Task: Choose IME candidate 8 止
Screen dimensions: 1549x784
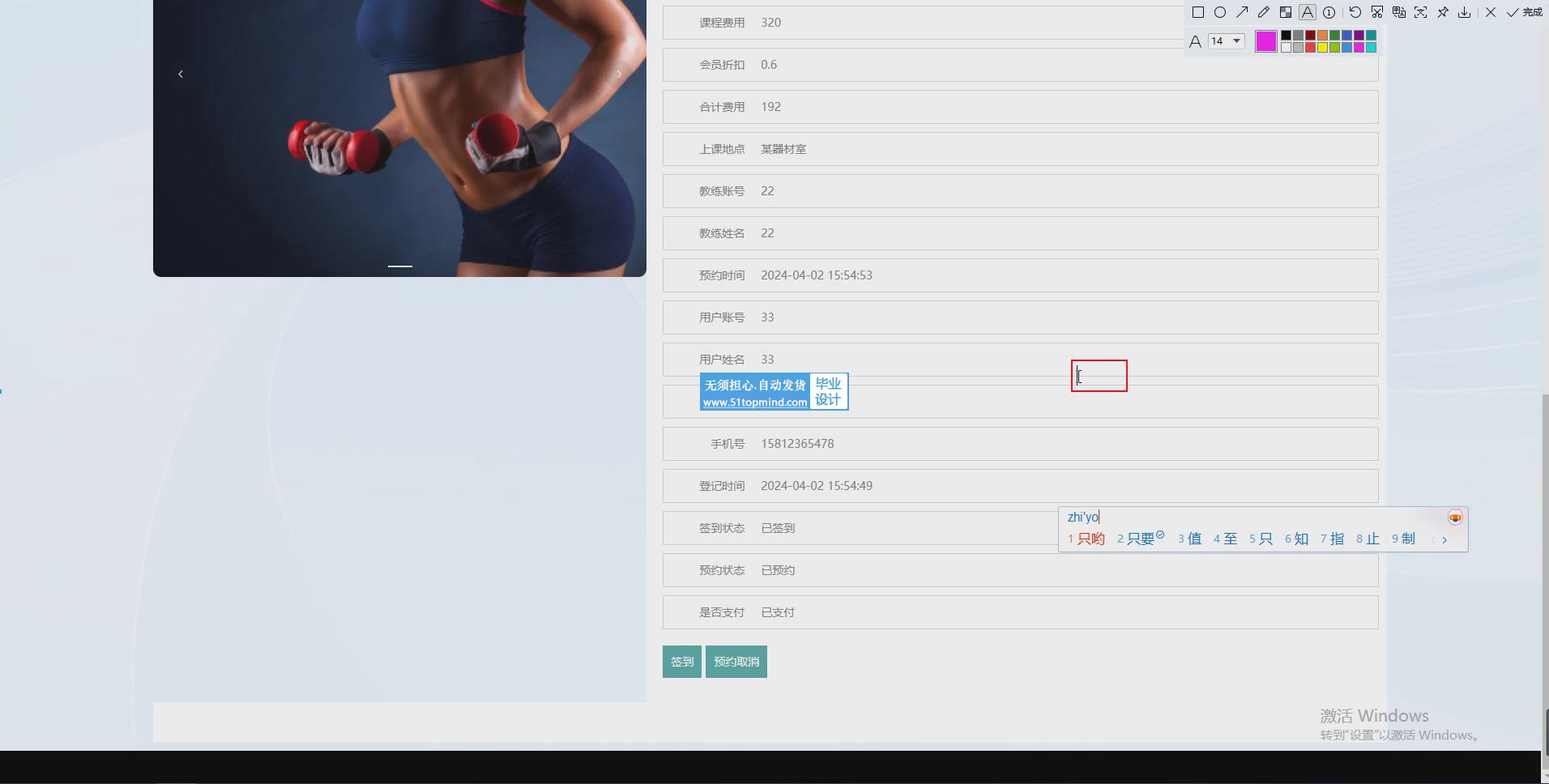Action: [1368, 539]
